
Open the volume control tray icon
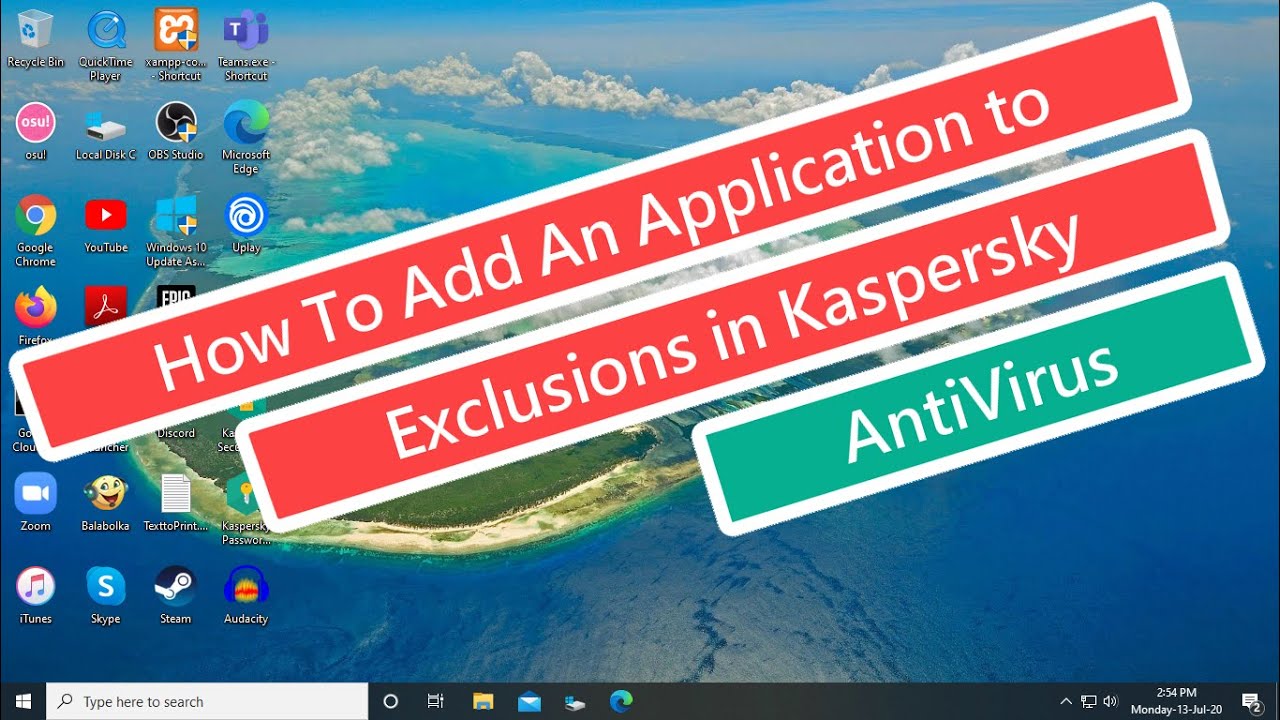point(1109,701)
